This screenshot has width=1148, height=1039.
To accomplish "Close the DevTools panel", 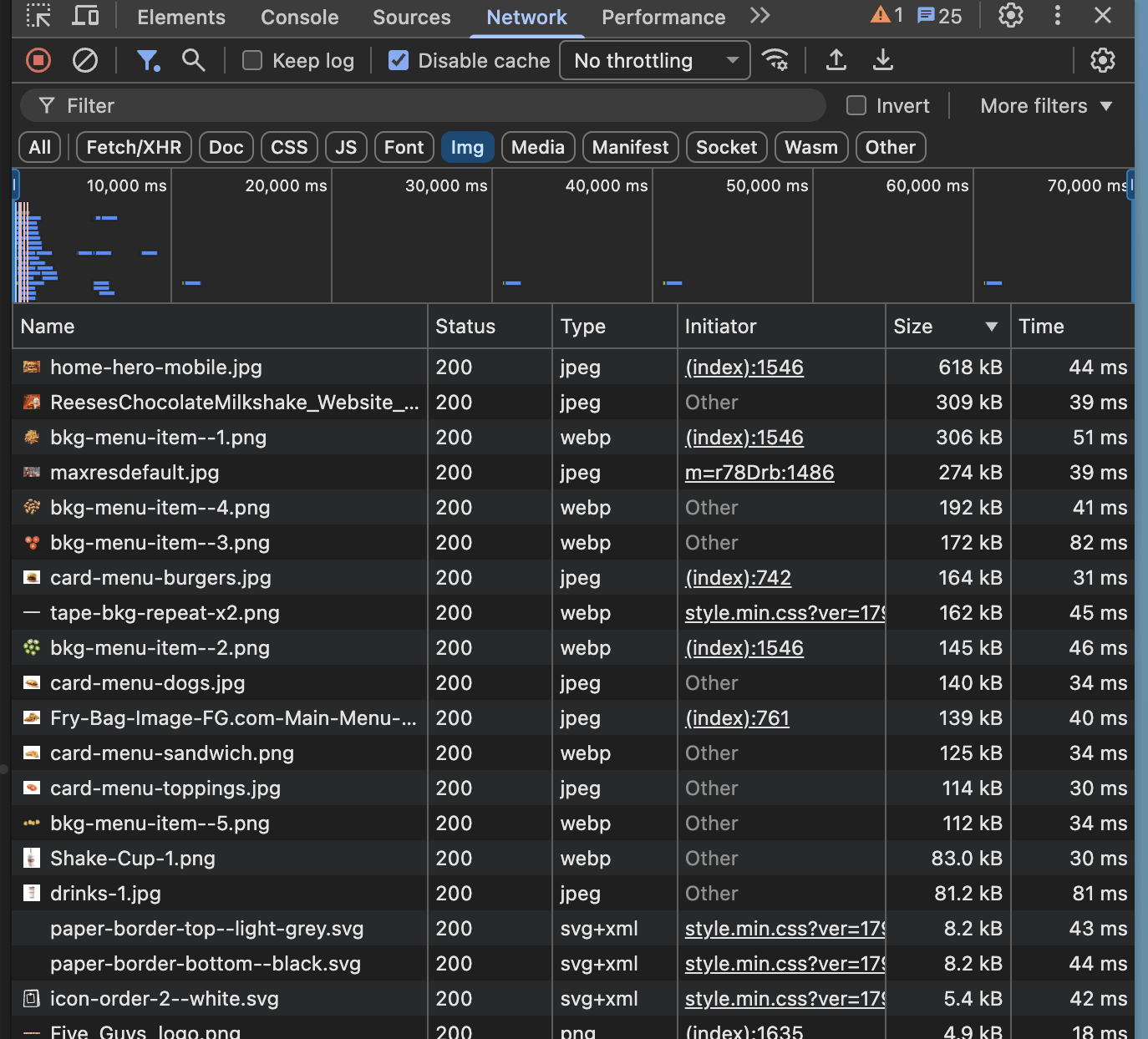I will click(x=1103, y=16).
